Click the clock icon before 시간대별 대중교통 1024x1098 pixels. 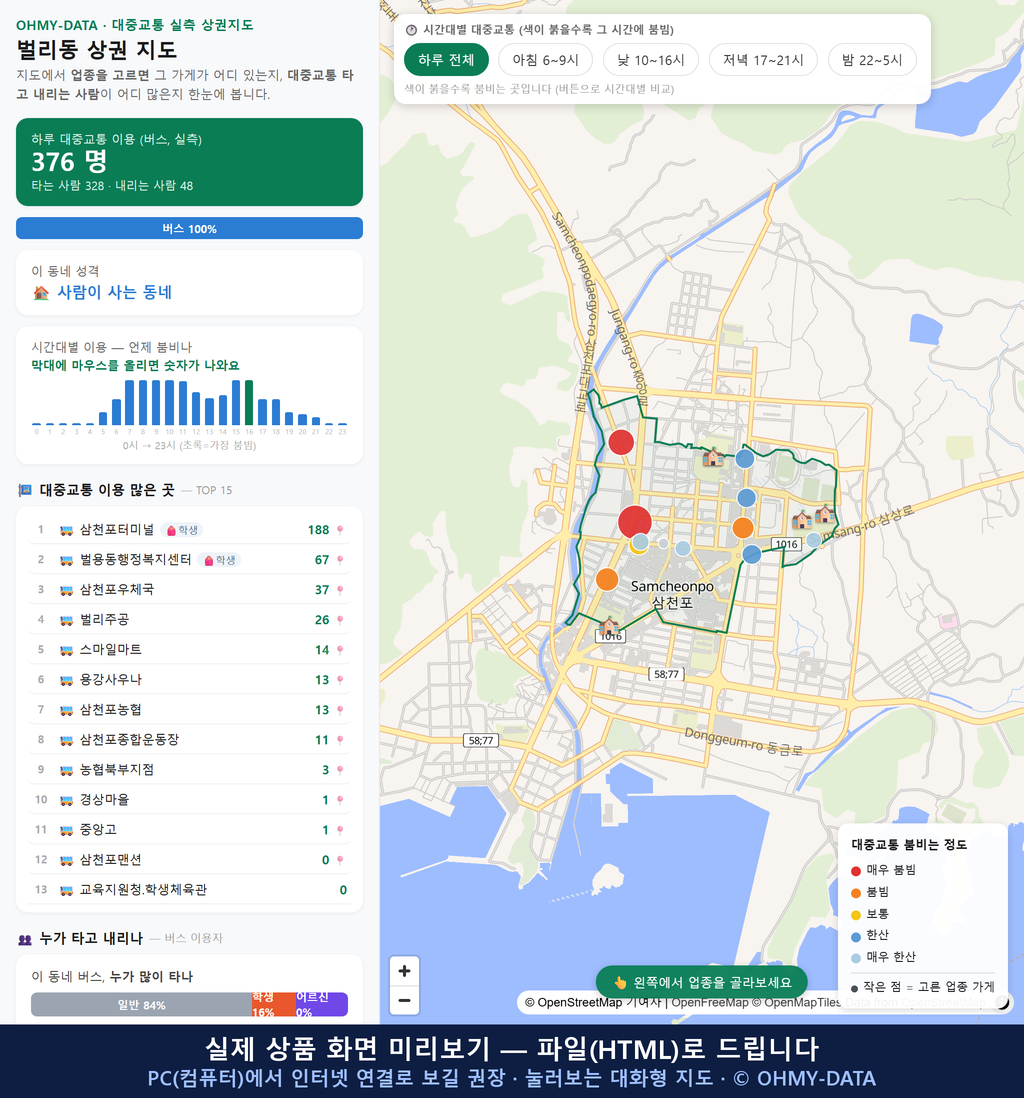point(412,30)
